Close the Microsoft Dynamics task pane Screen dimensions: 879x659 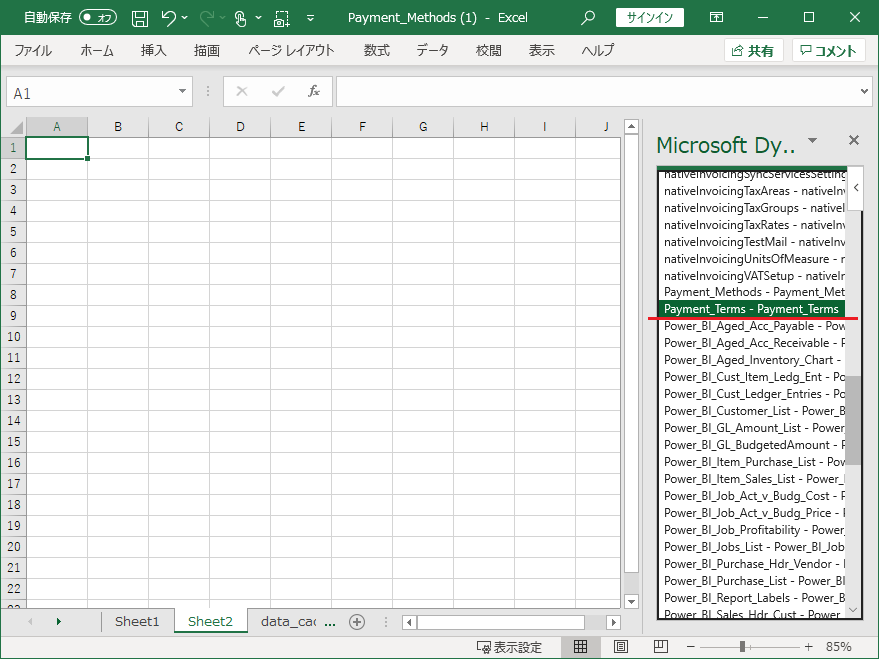click(854, 140)
